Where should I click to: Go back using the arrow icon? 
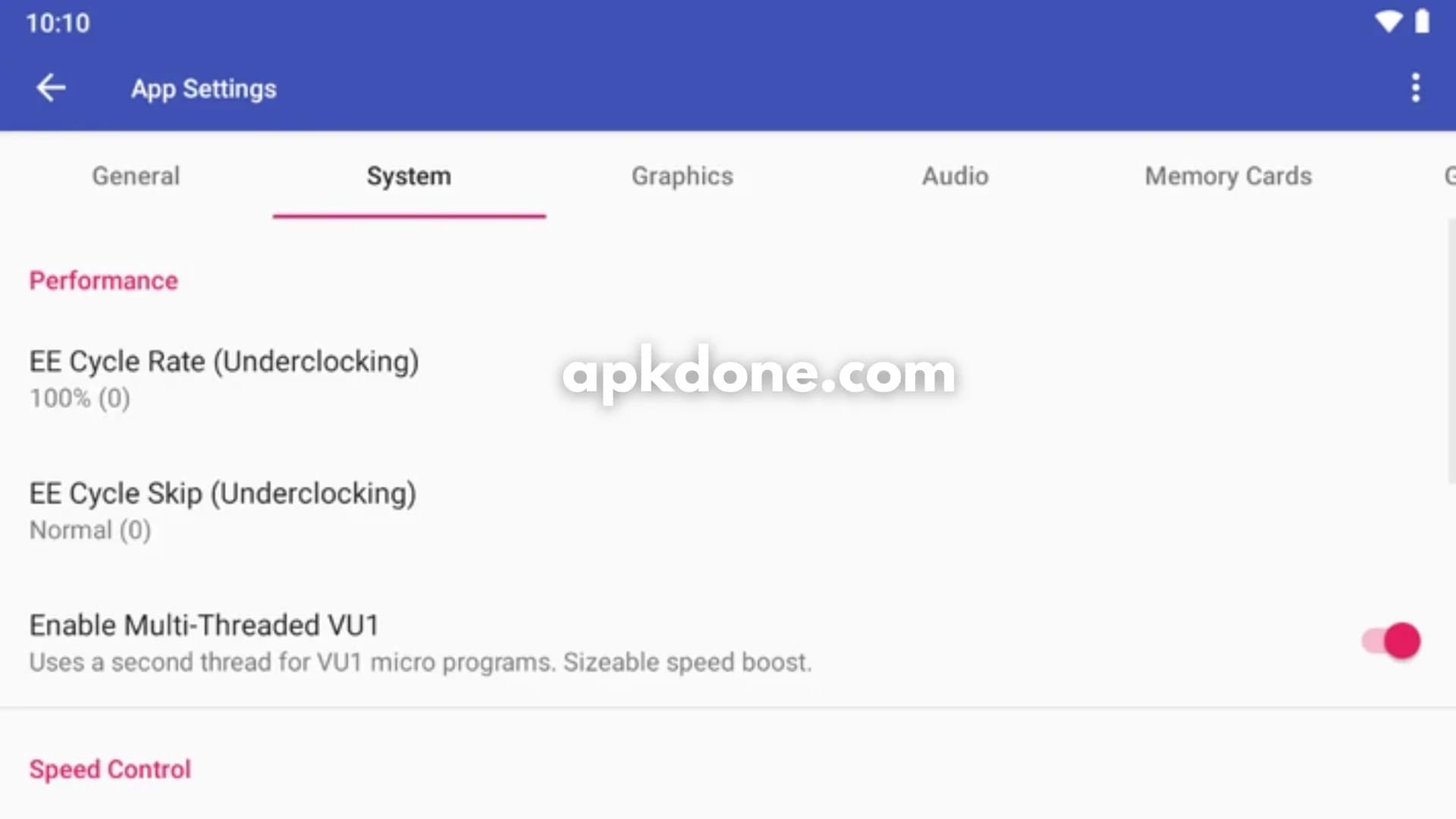pos(51,88)
